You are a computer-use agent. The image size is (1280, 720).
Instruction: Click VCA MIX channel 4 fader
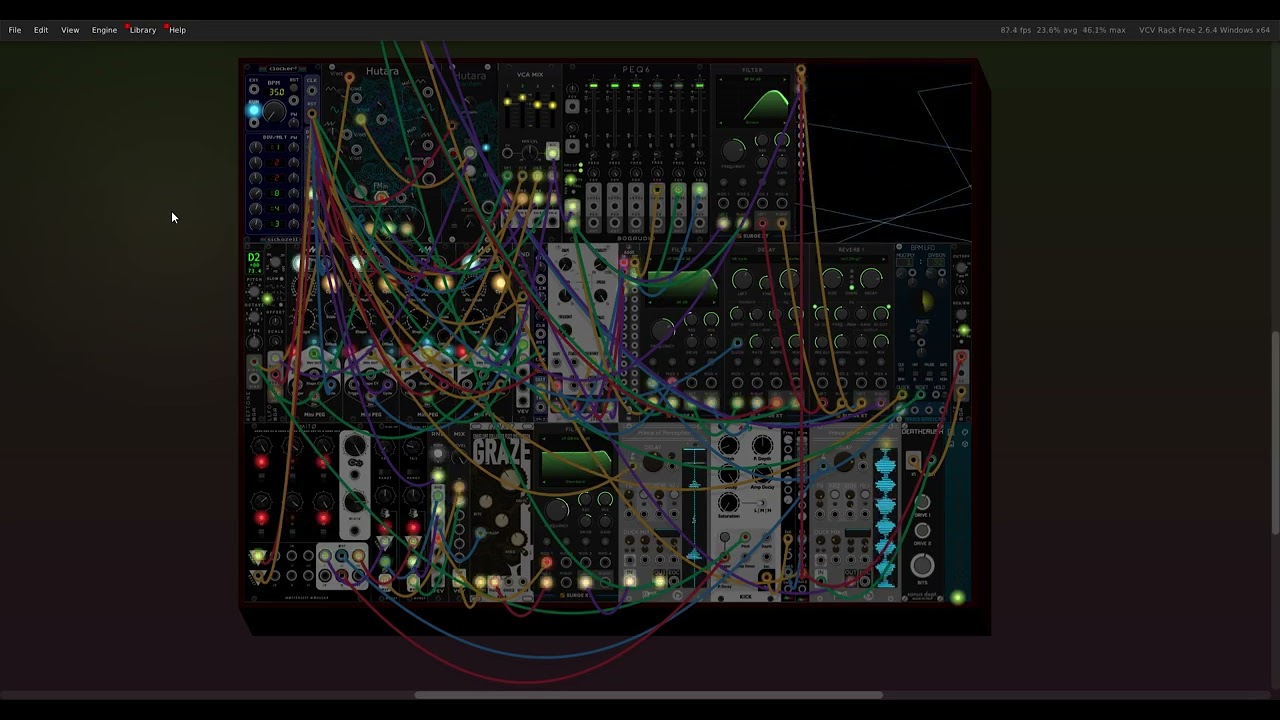pos(552,105)
